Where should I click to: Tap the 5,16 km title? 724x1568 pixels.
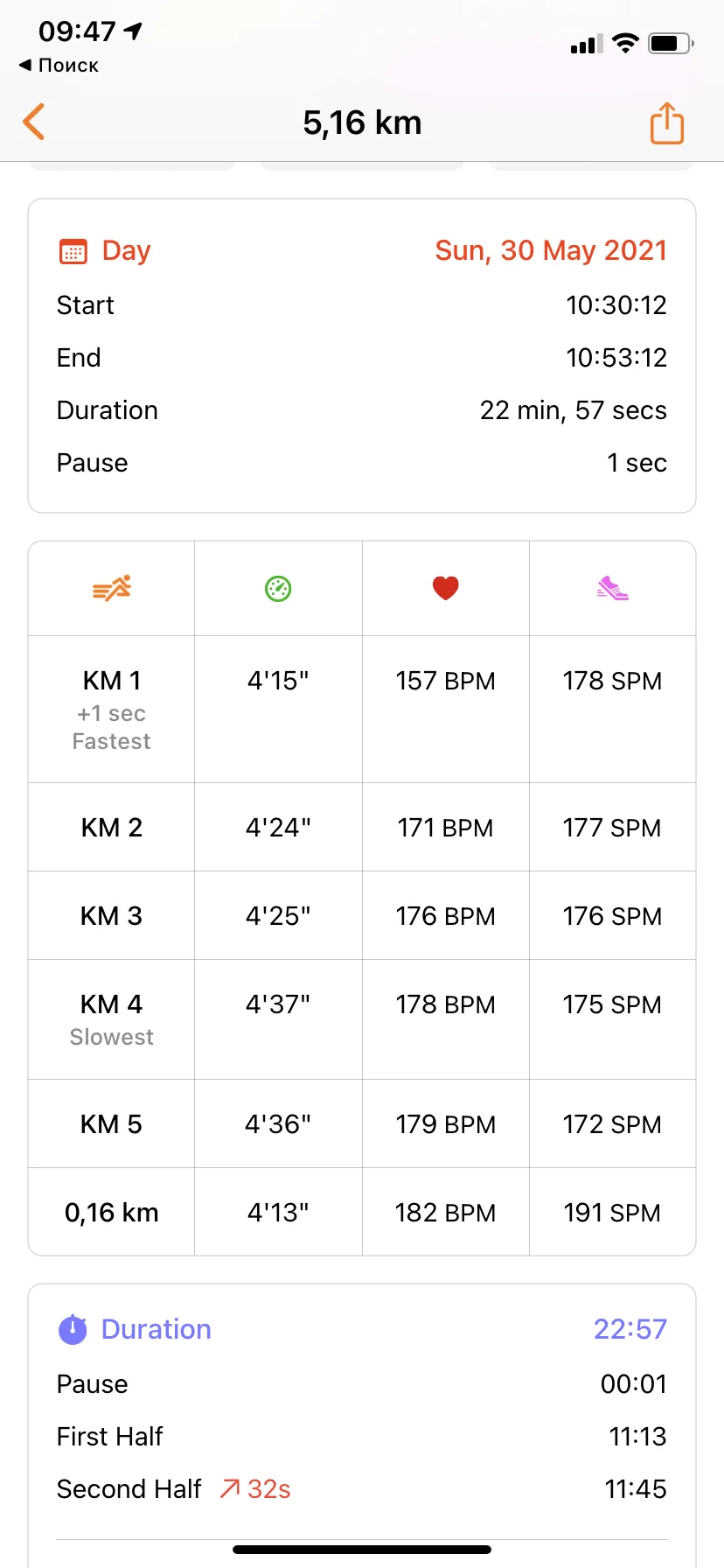pyautogui.click(x=362, y=122)
